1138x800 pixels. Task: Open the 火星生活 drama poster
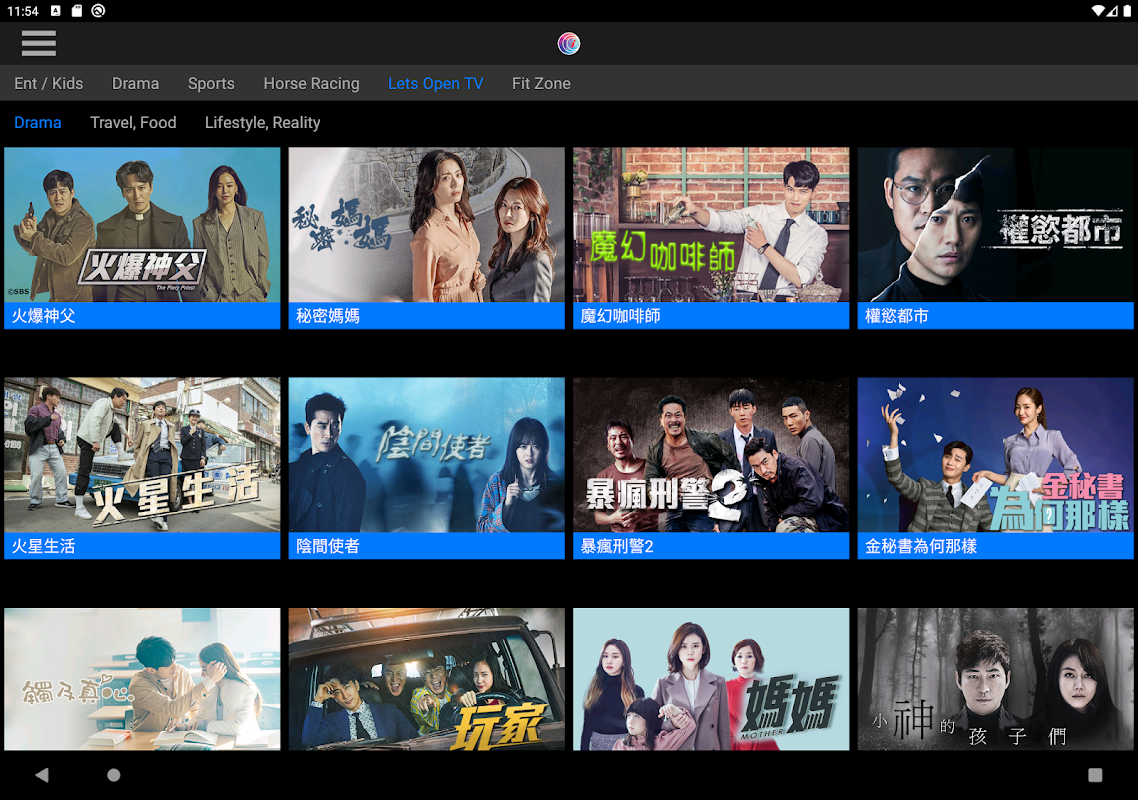(142, 455)
